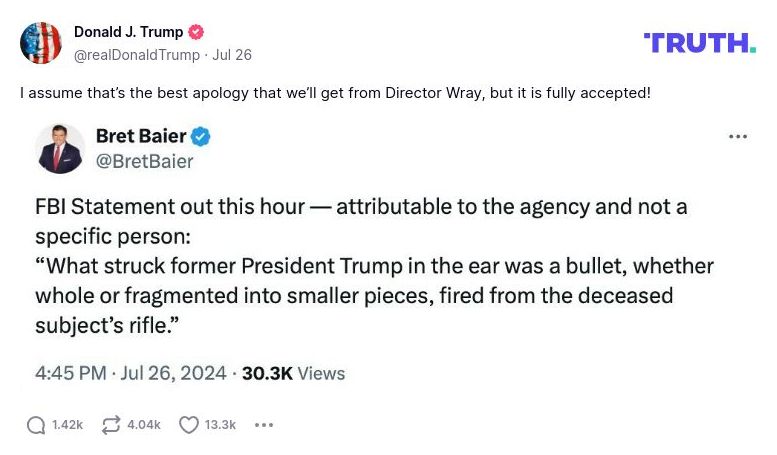
Task: Click the 4:45 PM · Jul 26, 2024 timestamp
Action: 131,373
